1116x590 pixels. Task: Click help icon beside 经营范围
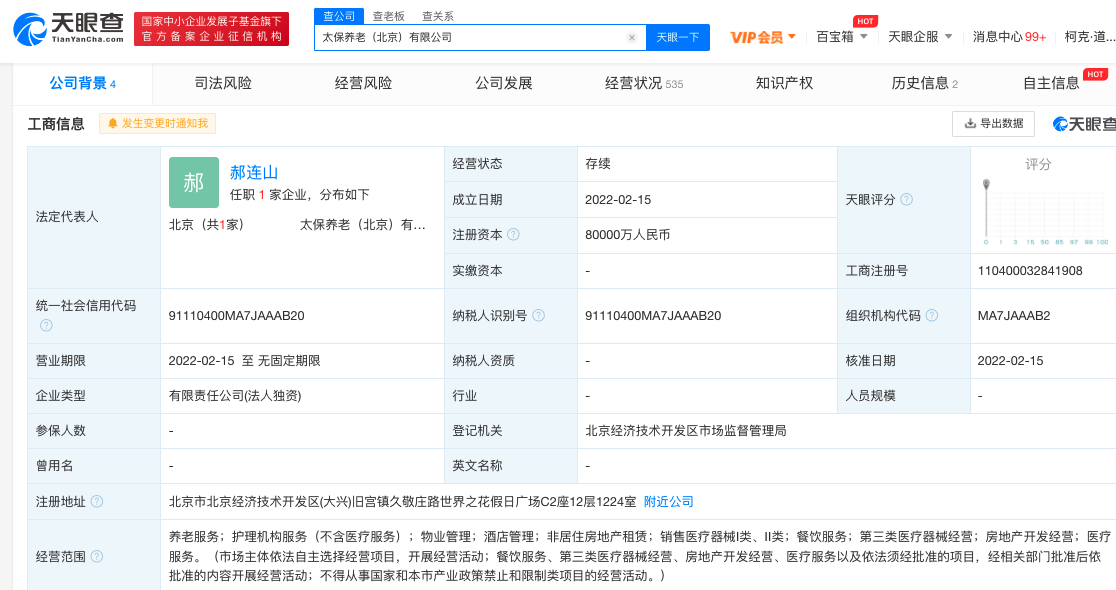coord(97,556)
